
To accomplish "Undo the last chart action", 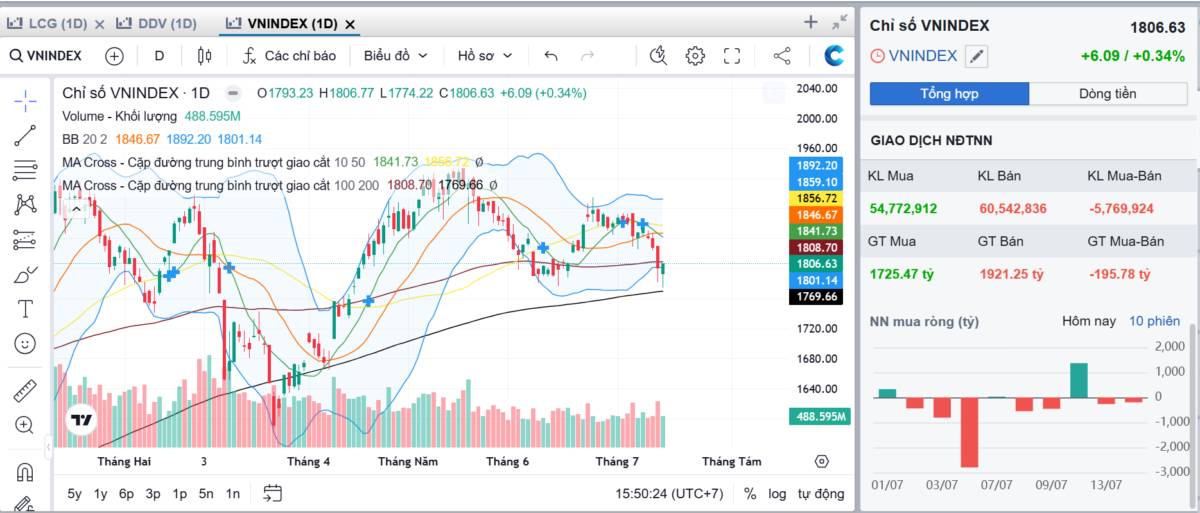I will (551, 56).
